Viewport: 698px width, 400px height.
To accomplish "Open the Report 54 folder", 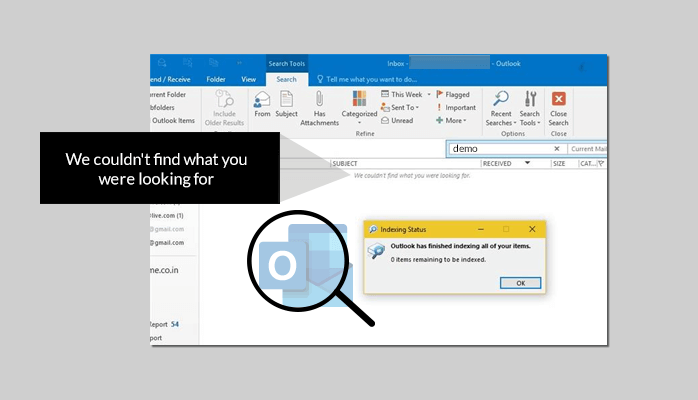I will [164, 324].
